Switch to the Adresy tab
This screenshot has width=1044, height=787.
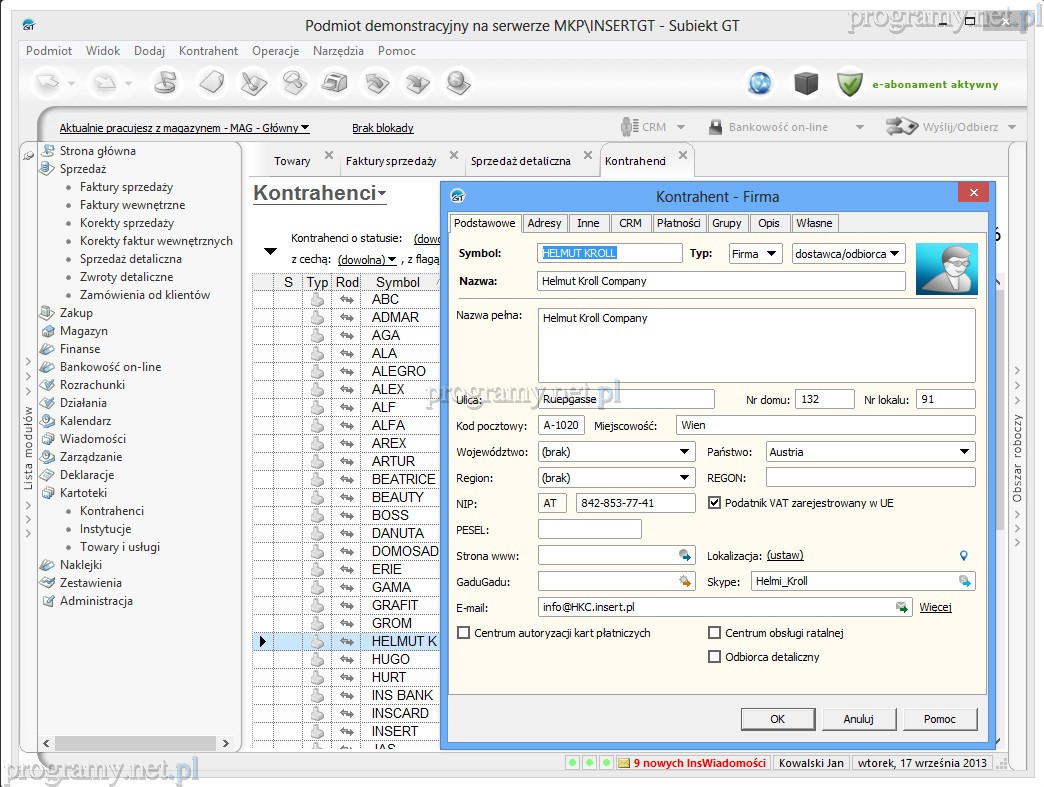click(544, 223)
